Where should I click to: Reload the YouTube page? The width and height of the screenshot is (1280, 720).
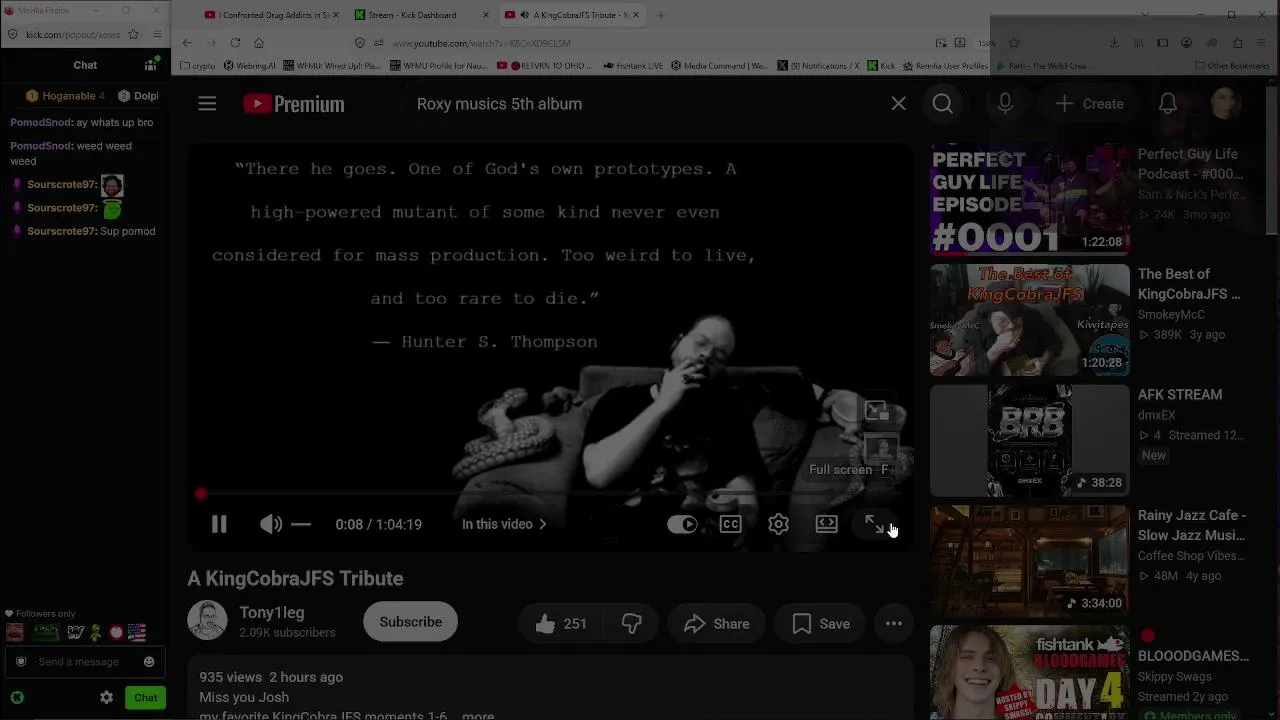[x=235, y=43]
